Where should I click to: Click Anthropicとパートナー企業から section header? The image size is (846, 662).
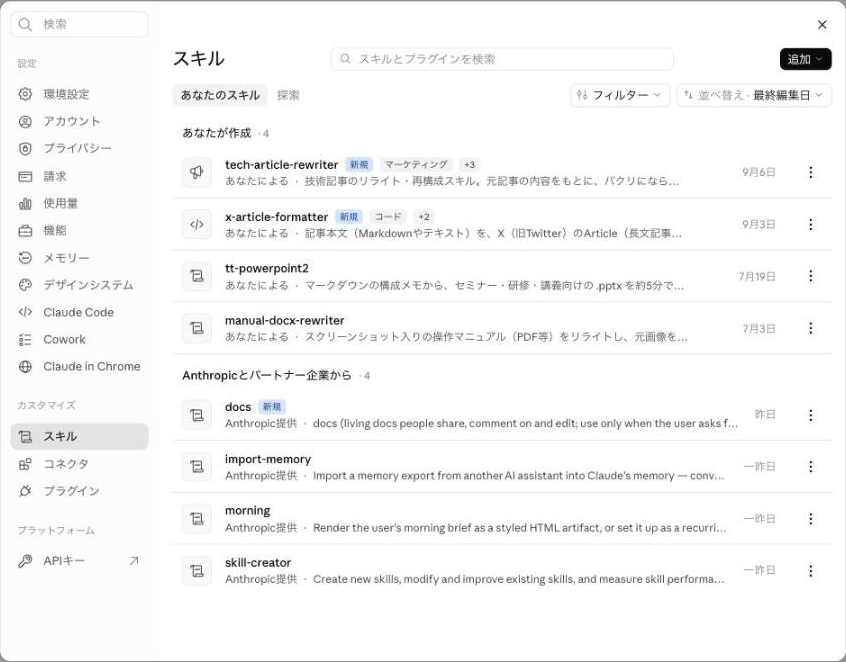click(267, 375)
